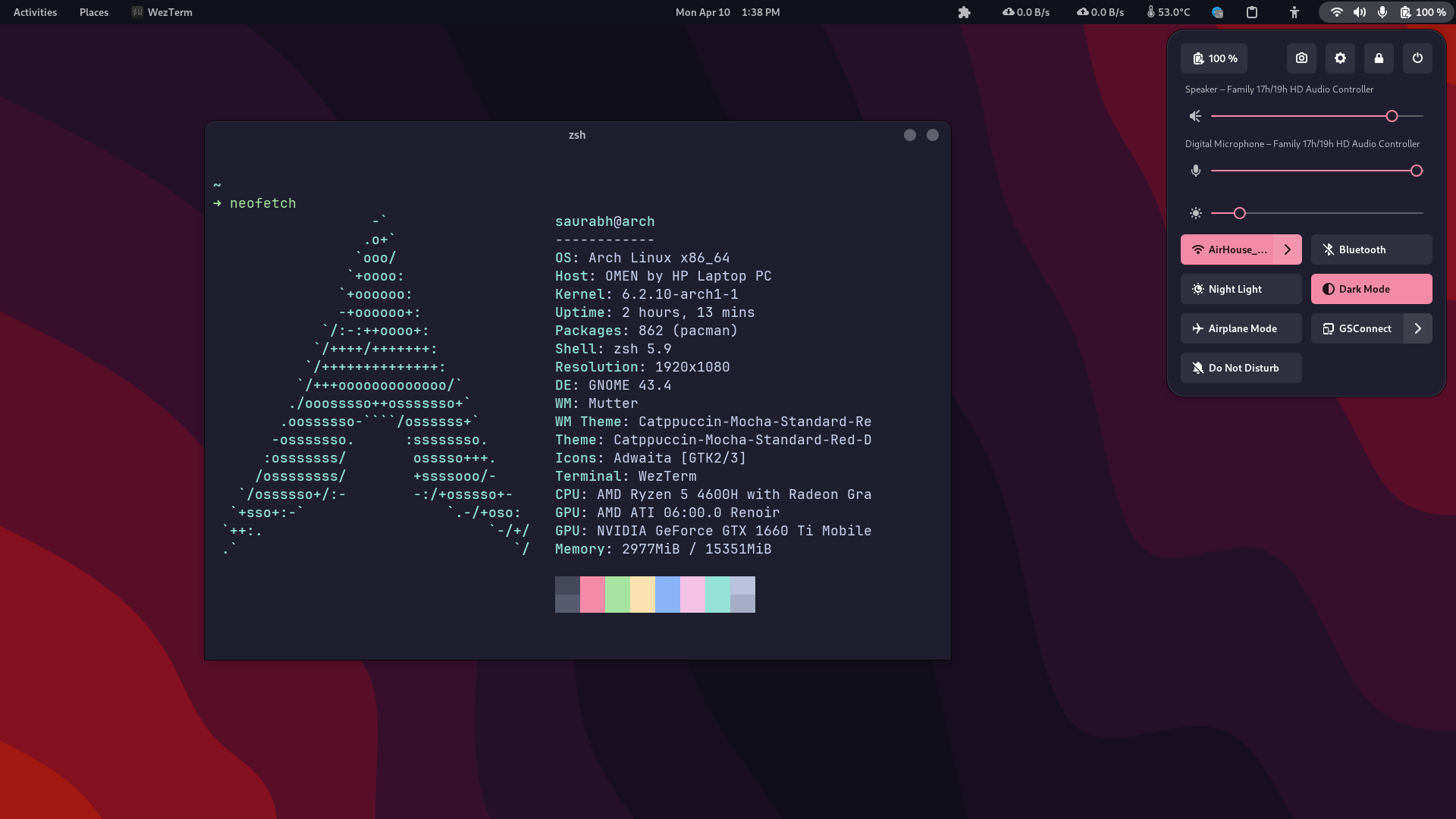The width and height of the screenshot is (1456, 819).
Task: Click the WezTerm application icon in taskbar
Action: click(137, 12)
